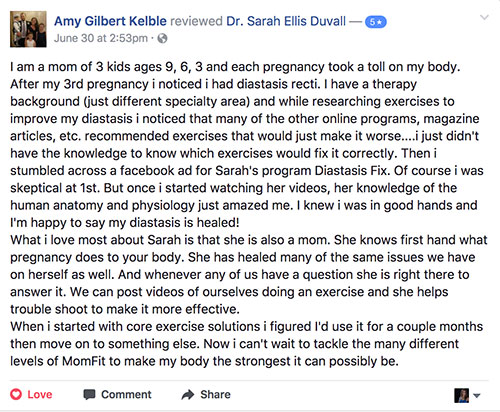The height and width of the screenshot is (412, 500).
Task: Click the Share arrow icon
Action: click(x=188, y=395)
